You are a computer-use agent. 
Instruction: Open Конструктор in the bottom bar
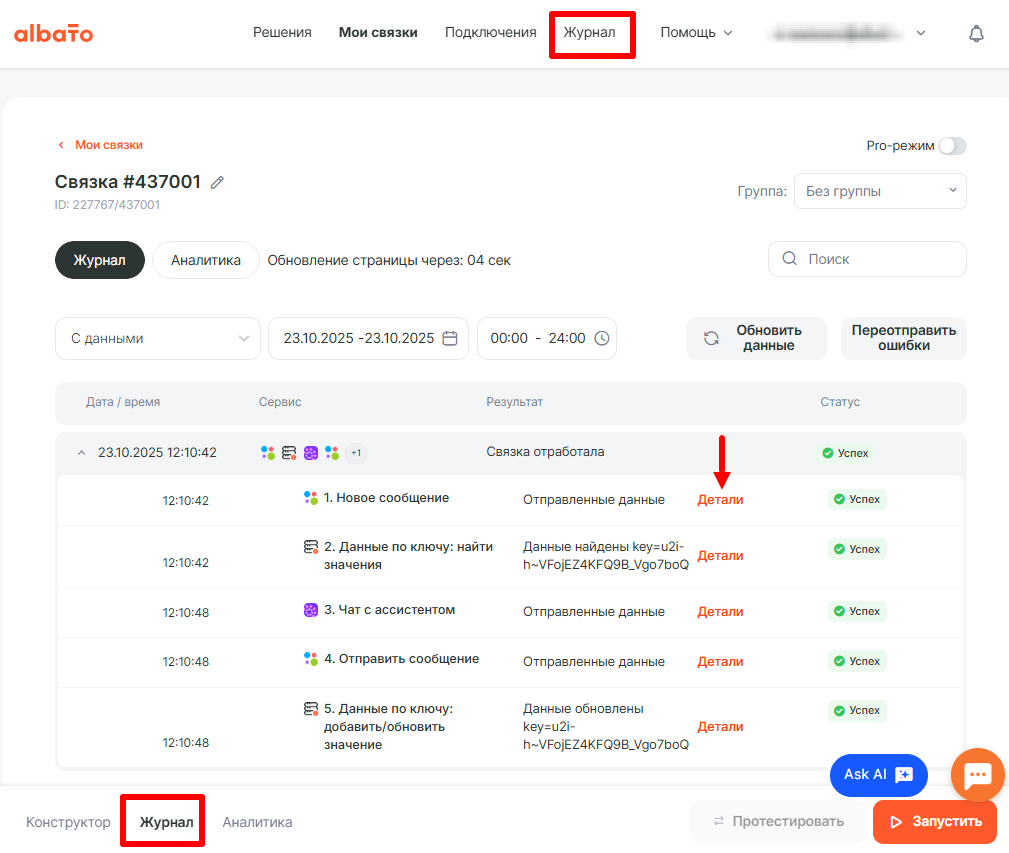[x=68, y=822]
